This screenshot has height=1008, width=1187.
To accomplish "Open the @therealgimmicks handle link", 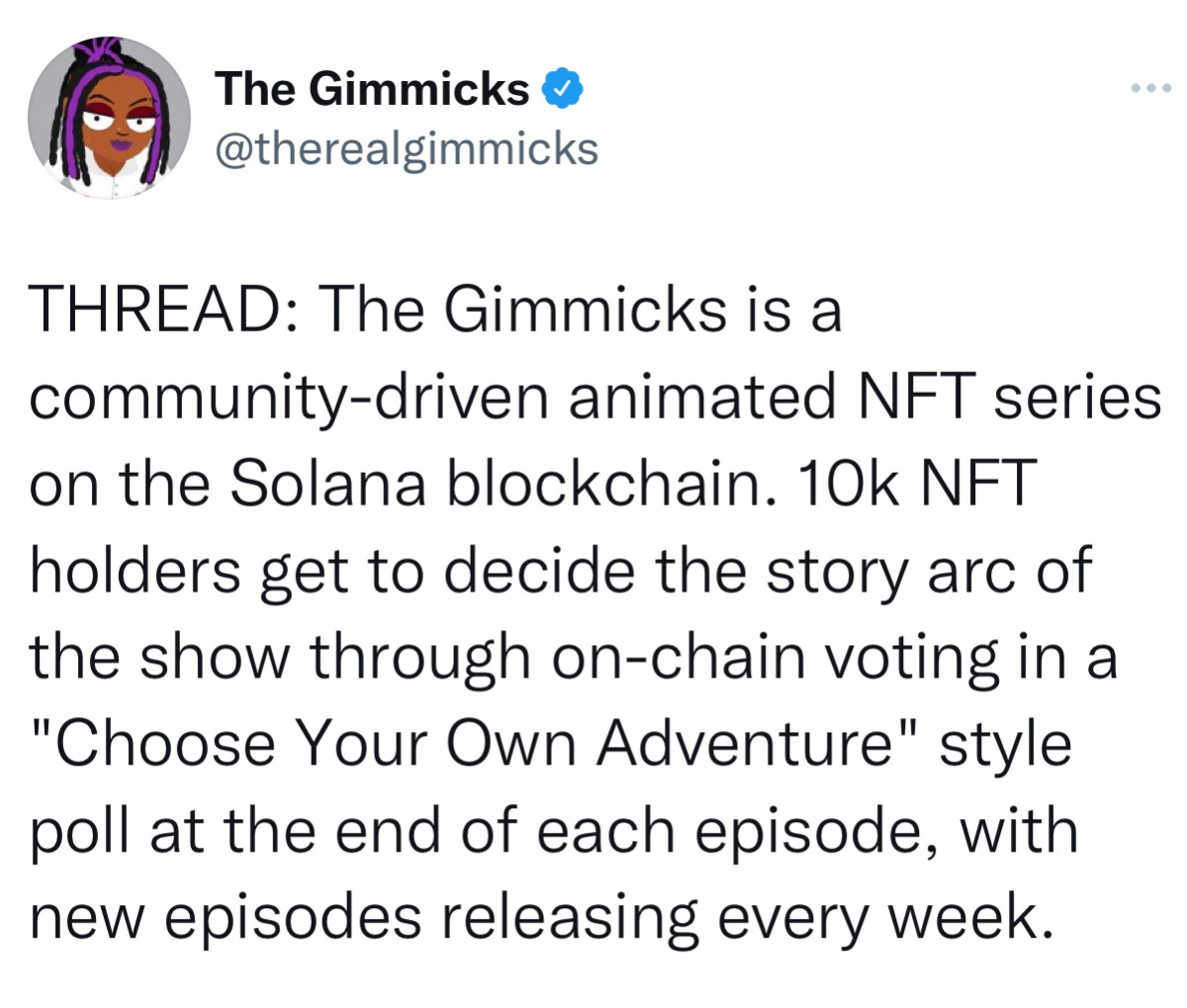I will [x=406, y=149].
